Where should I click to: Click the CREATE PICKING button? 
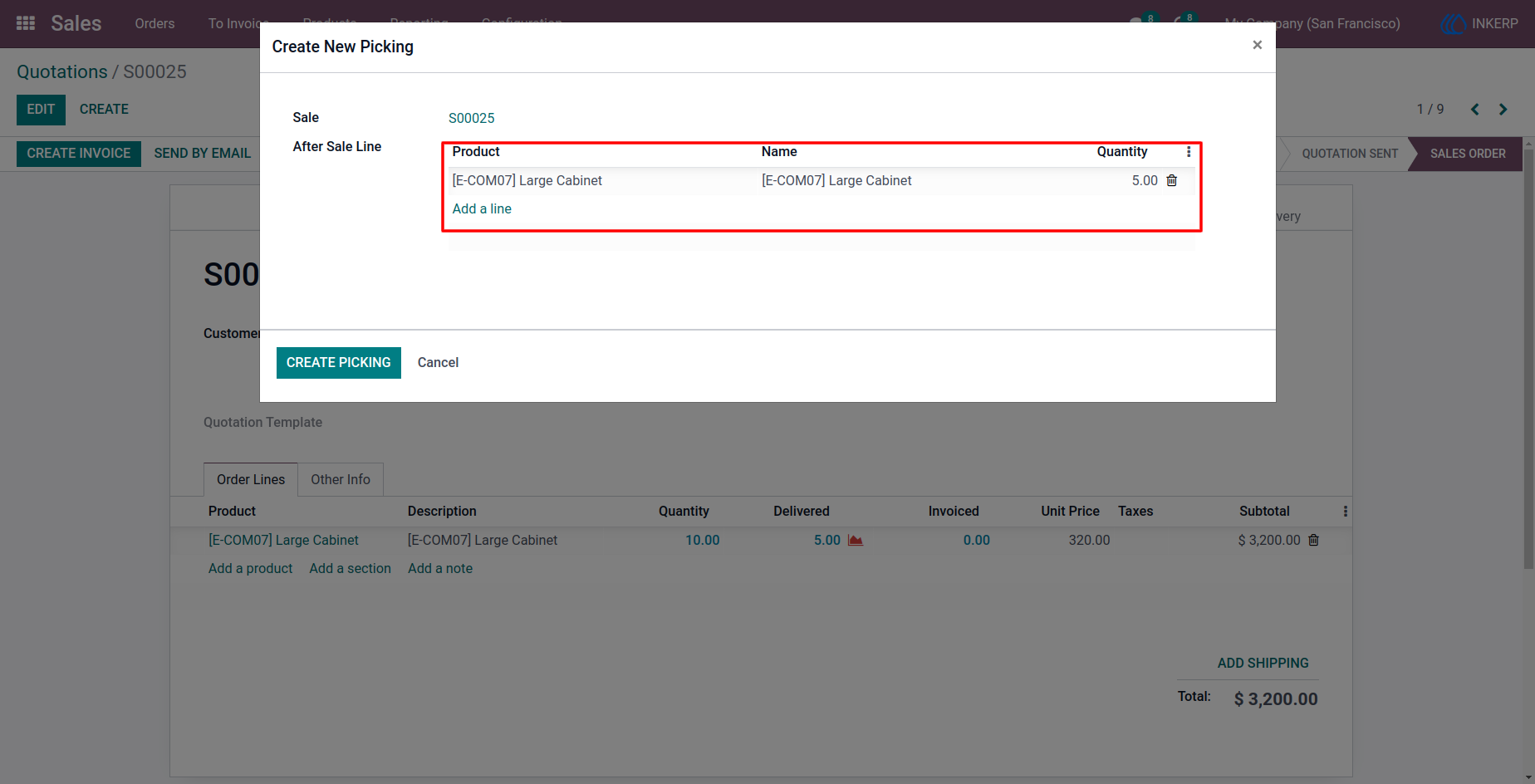pos(339,363)
